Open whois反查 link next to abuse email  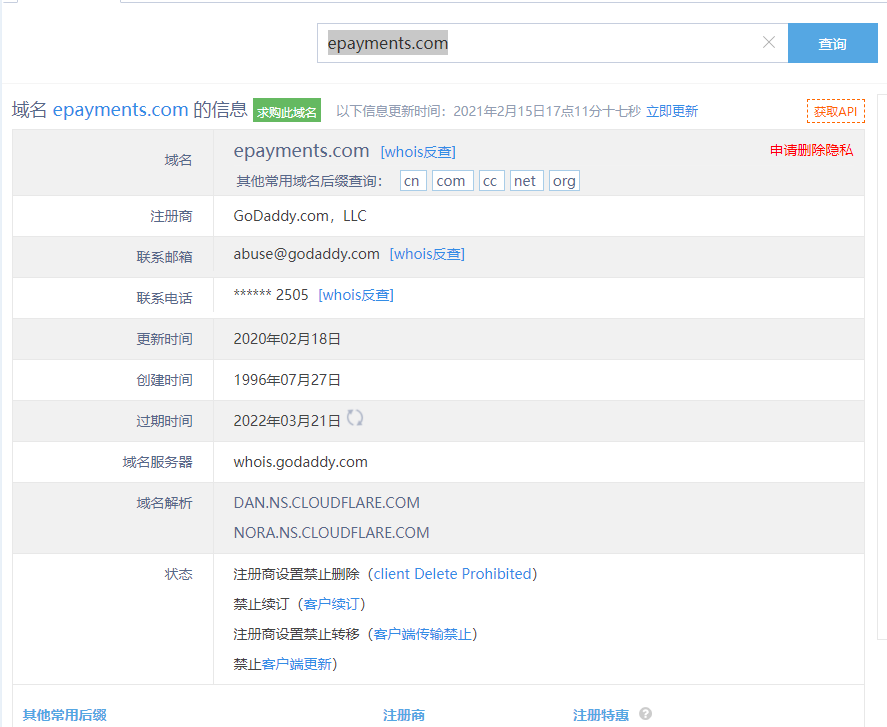[427, 254]
